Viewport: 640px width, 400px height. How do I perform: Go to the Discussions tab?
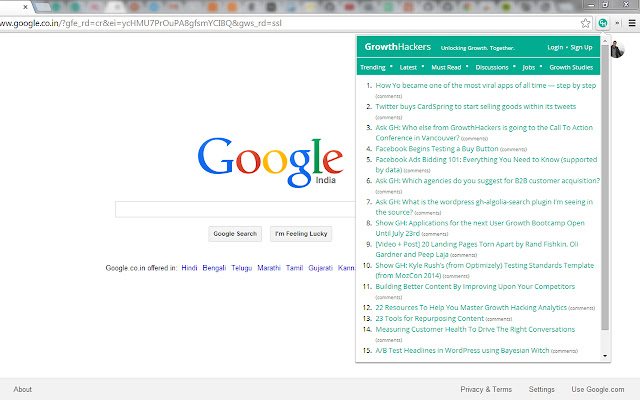(492, 67)
